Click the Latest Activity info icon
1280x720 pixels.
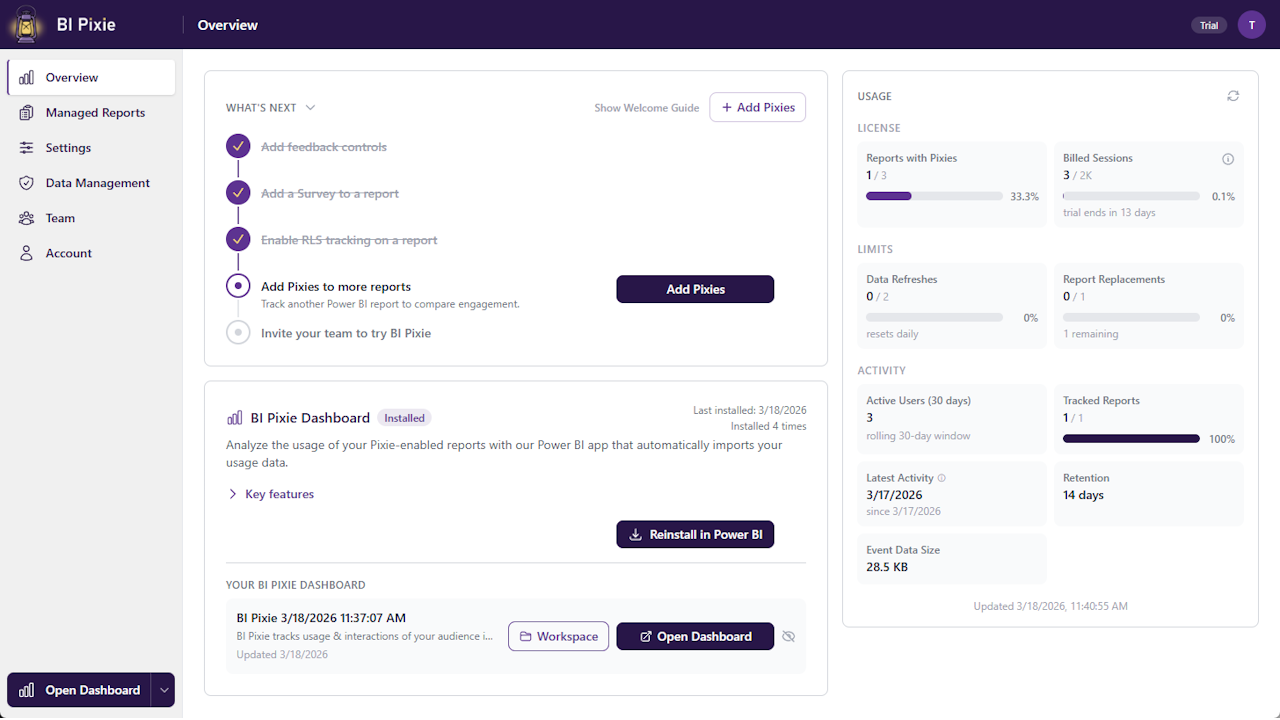coord(941,478)
